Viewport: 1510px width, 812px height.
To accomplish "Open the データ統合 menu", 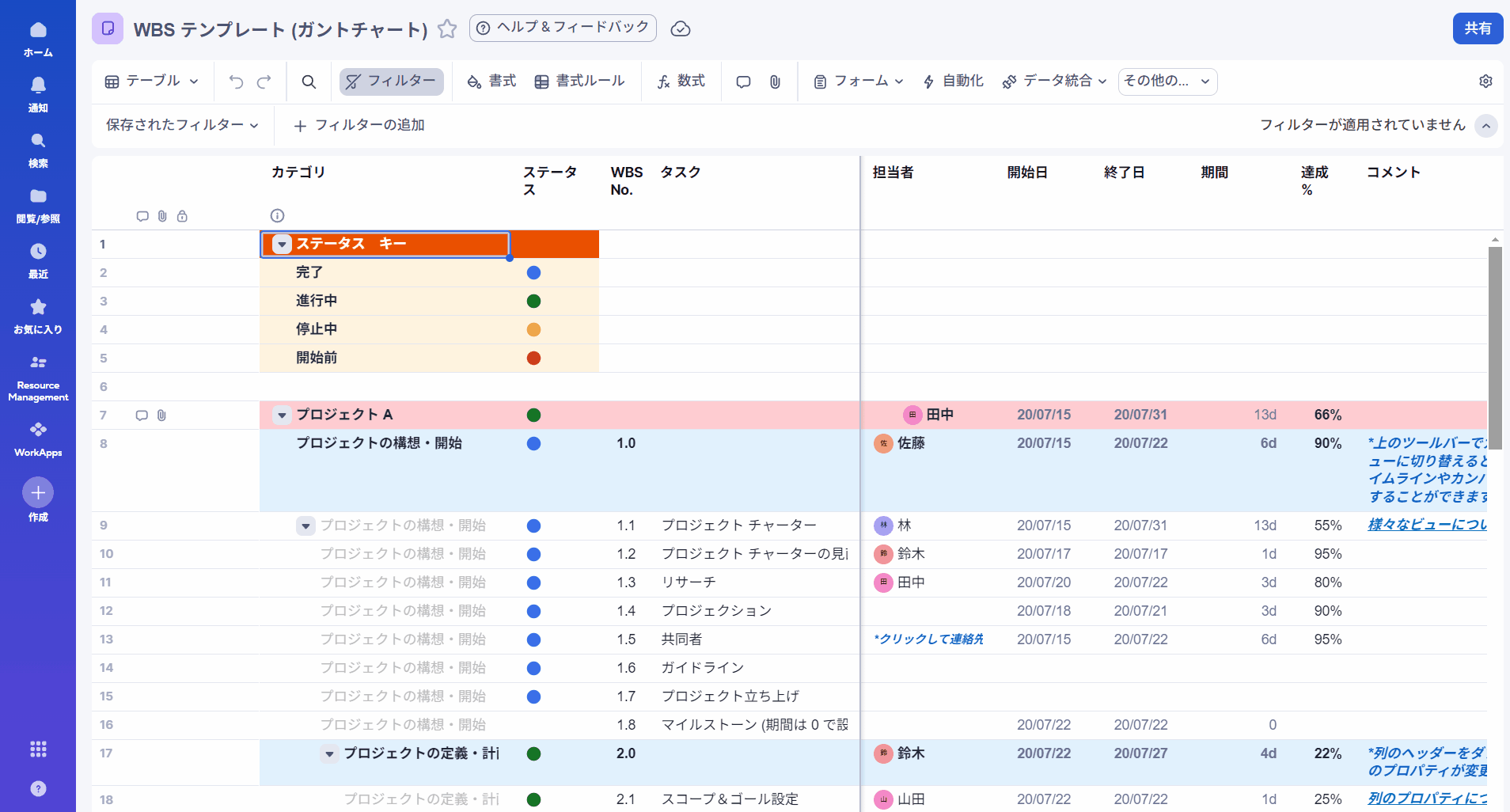I will (x=1054, y=81).
